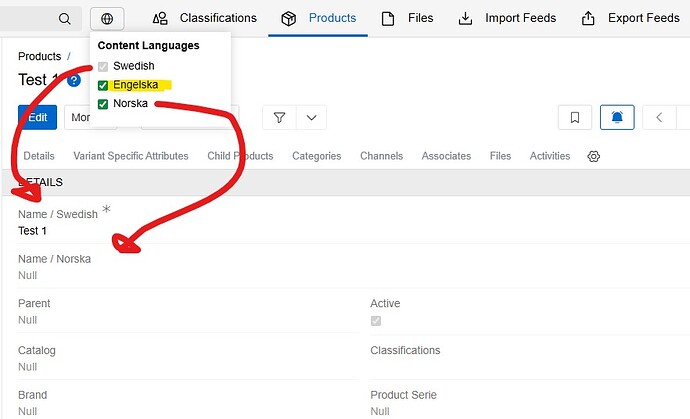Go to previous record with left chevron
The height and width of the screenshot is (419, 690).
(x=659, y=118)
